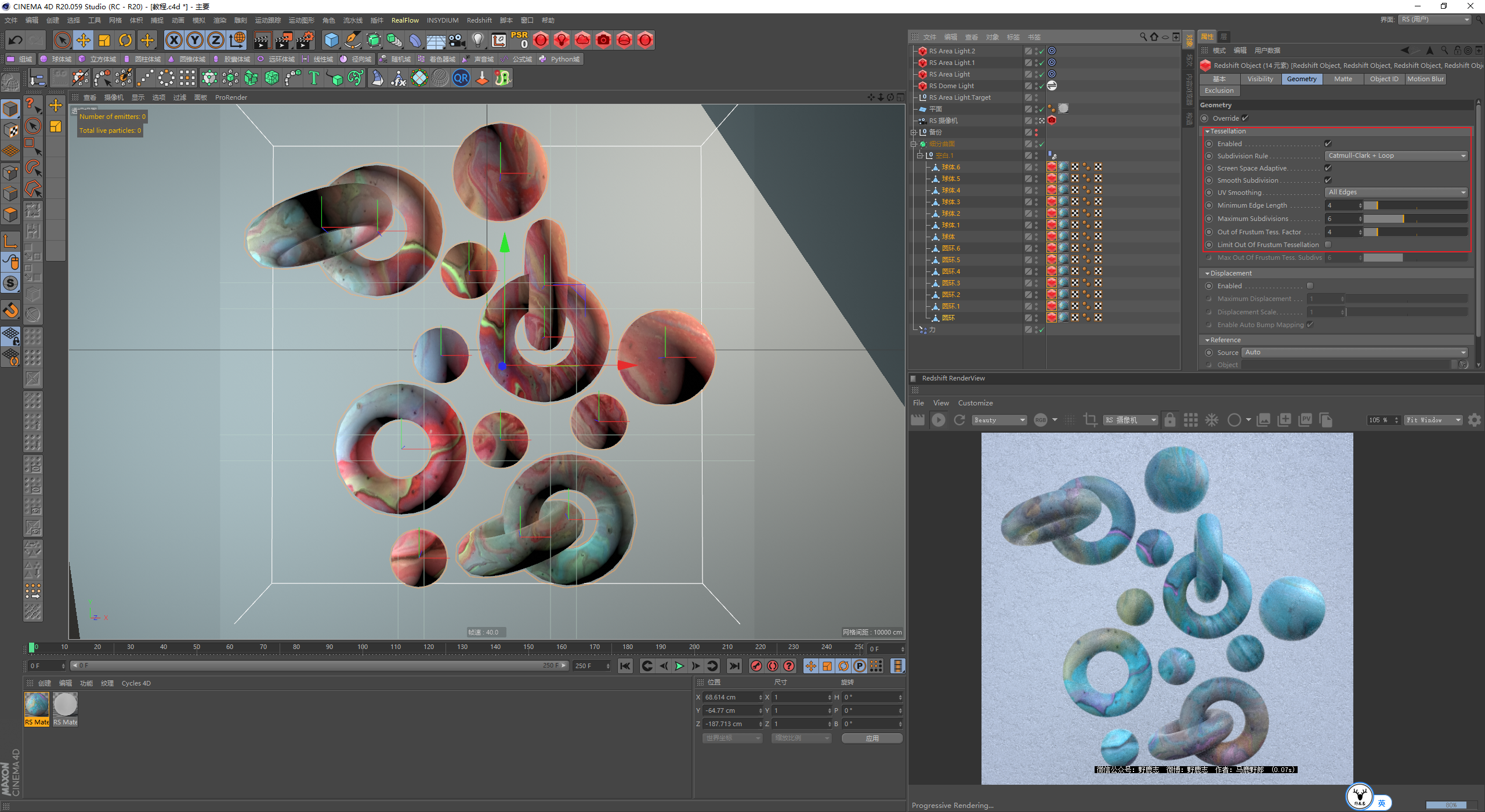Toggle Screen Space Adaptive checkbox
This screenshot has width=1485, height=812.
(1328, 168)
